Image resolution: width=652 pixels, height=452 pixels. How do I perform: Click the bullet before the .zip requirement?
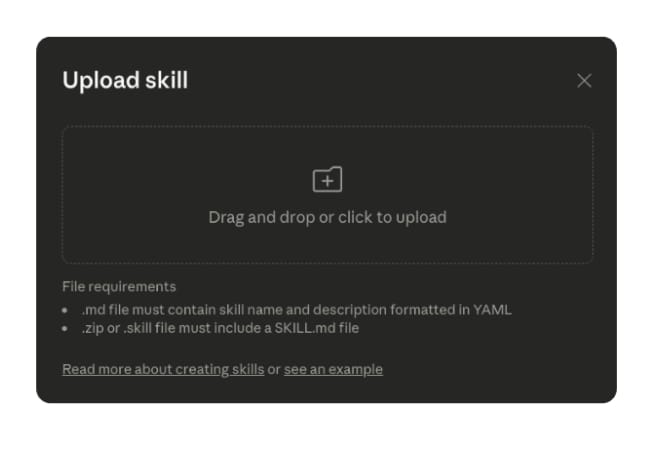pos(64,329)
